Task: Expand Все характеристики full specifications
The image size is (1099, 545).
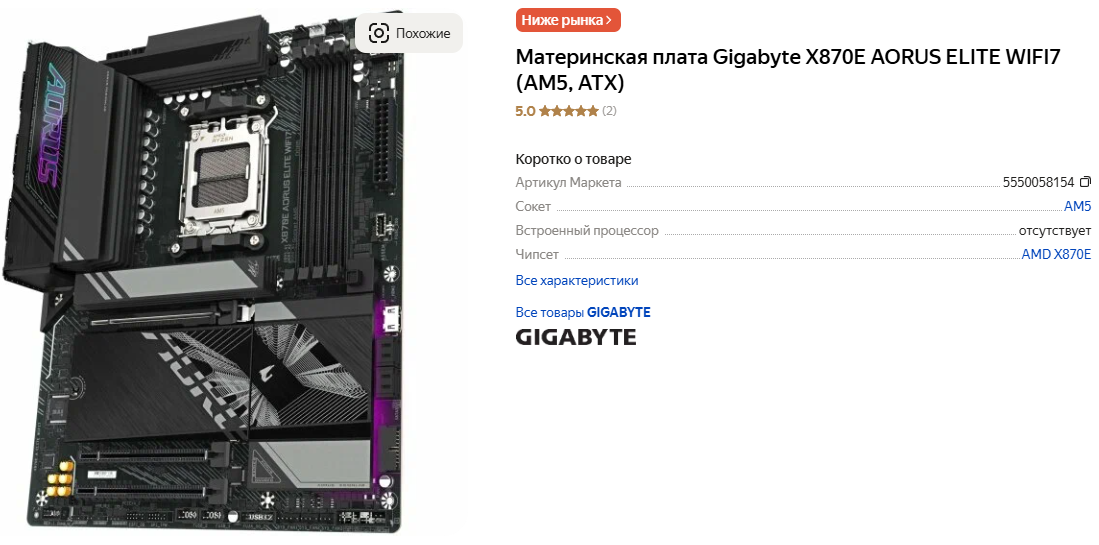Action: coord(577,280)
